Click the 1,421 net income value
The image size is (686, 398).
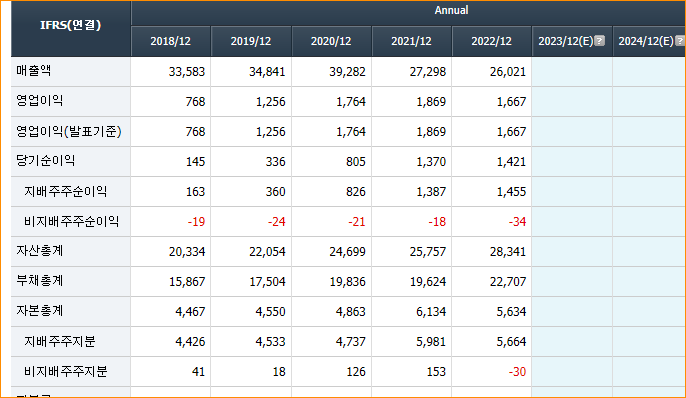(511, 162)
